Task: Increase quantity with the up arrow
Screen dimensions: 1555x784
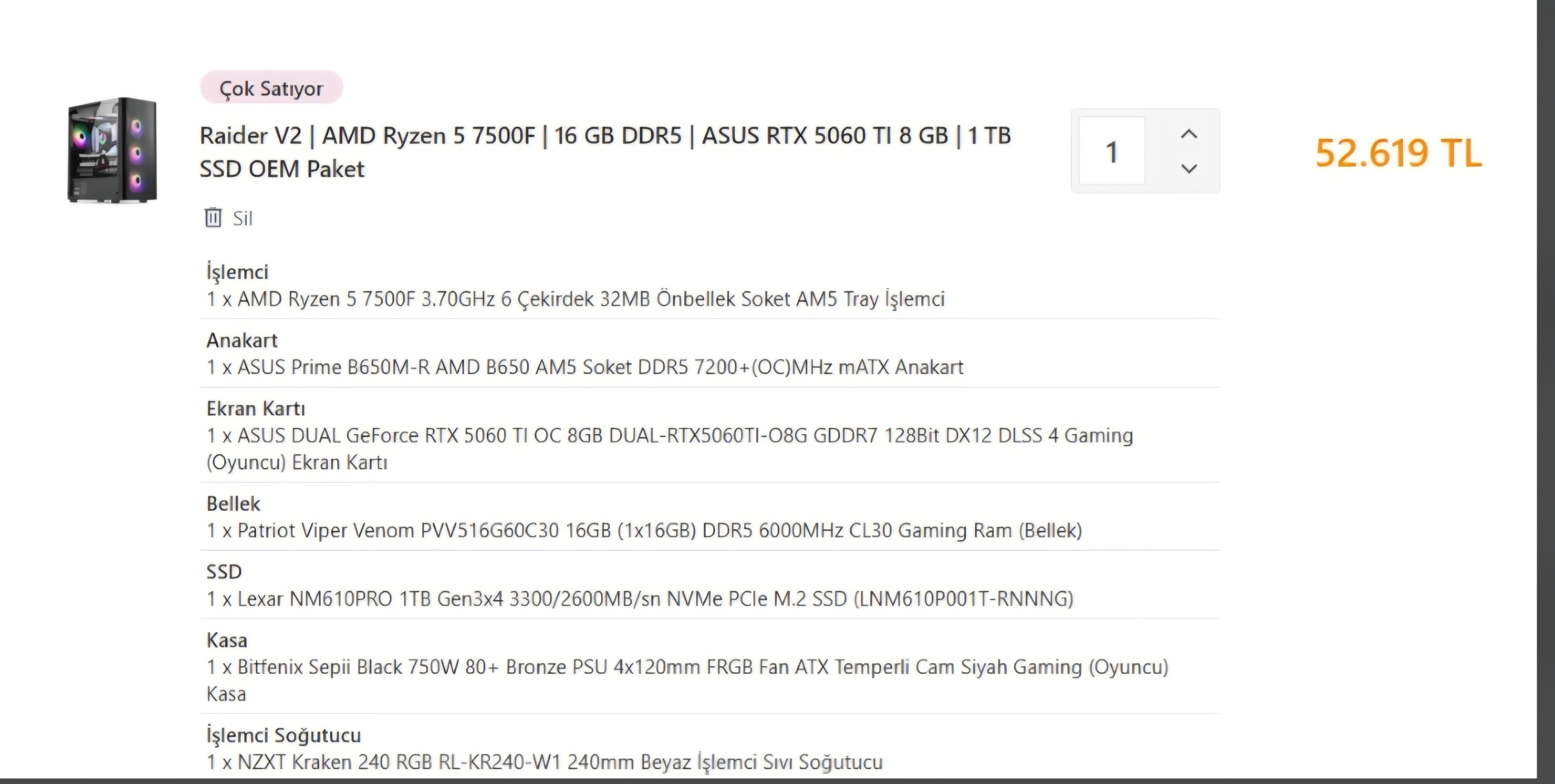Action: (1189, 134)
